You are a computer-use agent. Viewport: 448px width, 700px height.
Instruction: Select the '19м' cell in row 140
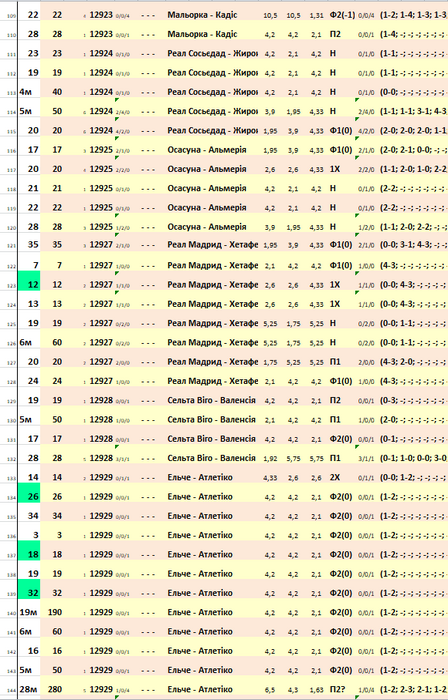[29, 612]
